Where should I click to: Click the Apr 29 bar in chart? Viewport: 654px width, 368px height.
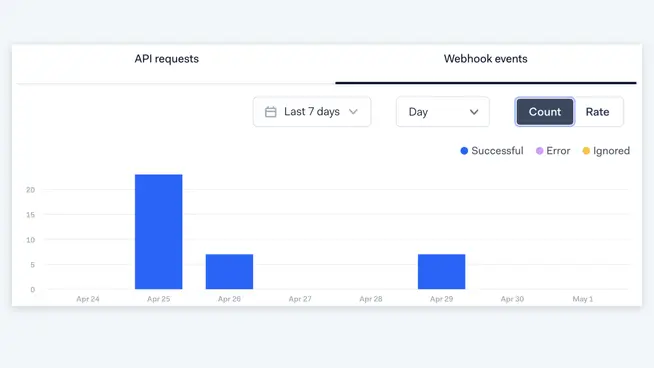[442, 272]
